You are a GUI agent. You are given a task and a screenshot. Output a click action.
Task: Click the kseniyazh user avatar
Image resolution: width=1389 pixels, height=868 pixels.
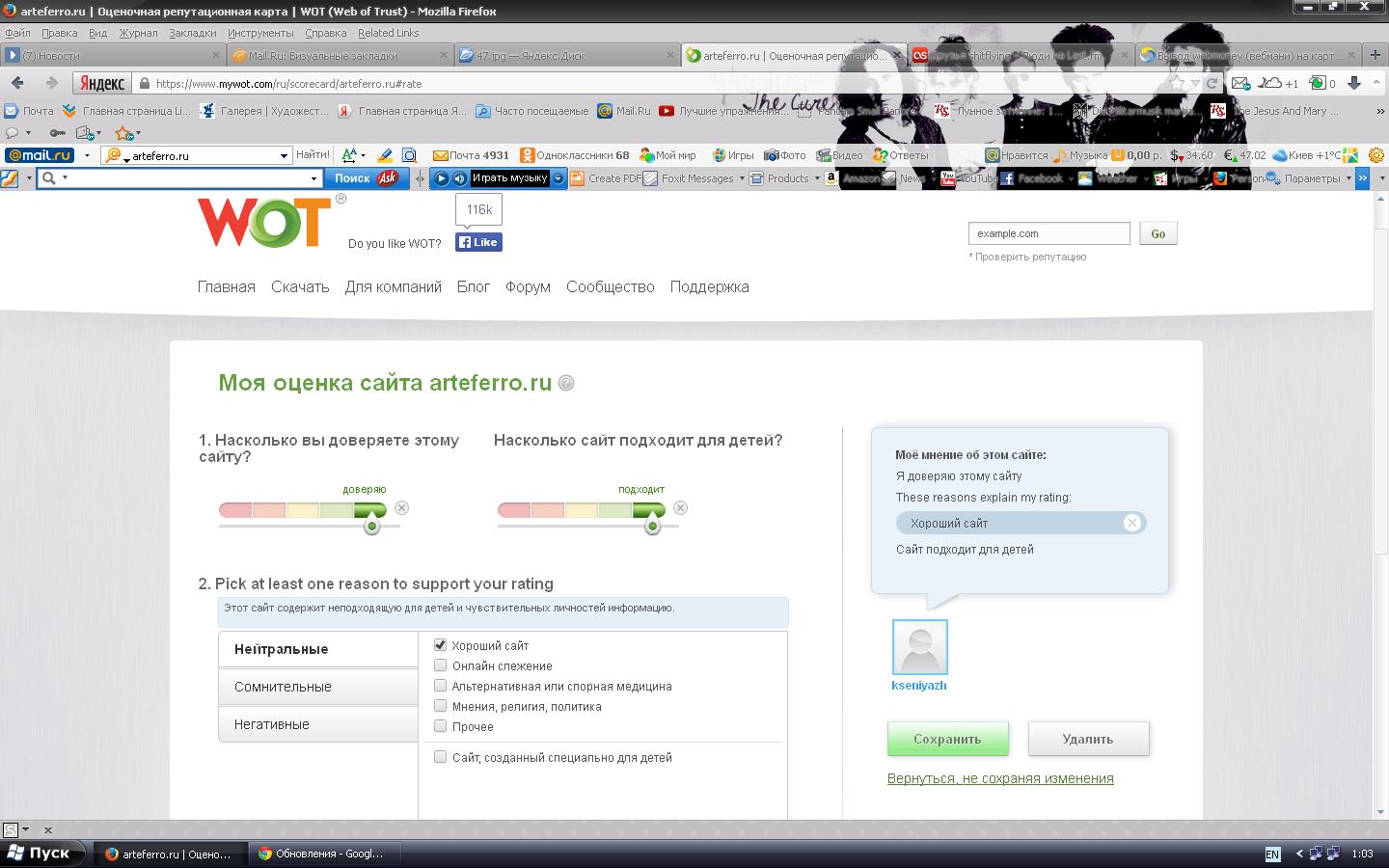pos(919,647)
